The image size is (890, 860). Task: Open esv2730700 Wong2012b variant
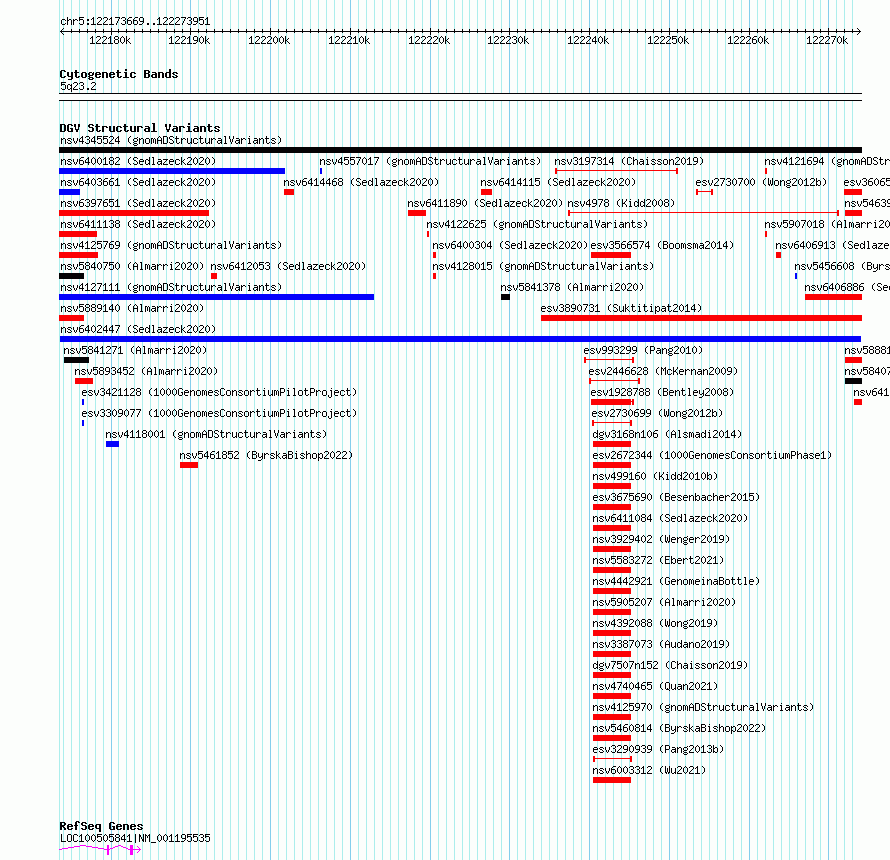pyautogui.click(x=761, y=182)
